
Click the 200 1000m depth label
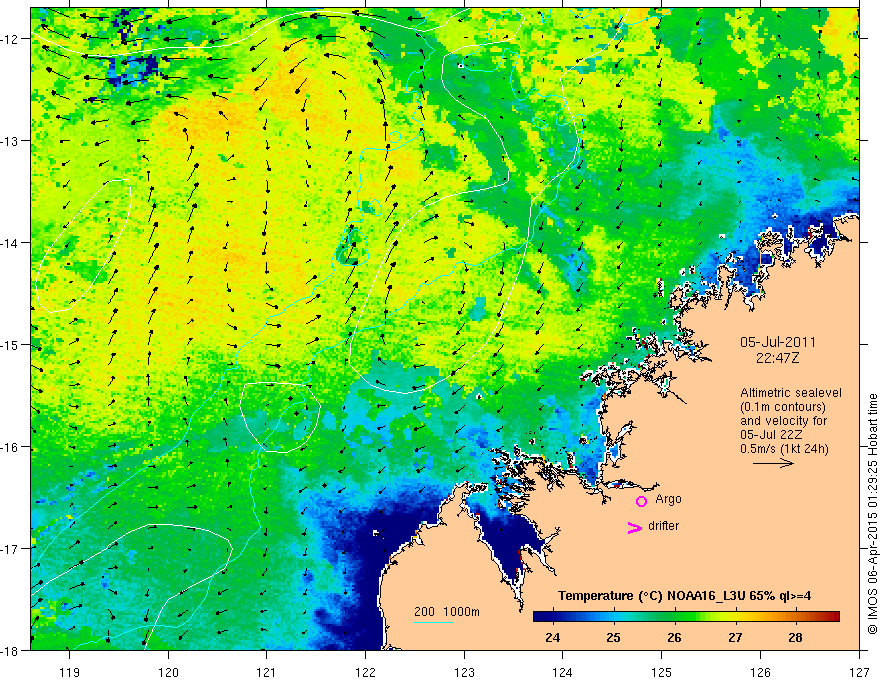click(x=447, y=612)
